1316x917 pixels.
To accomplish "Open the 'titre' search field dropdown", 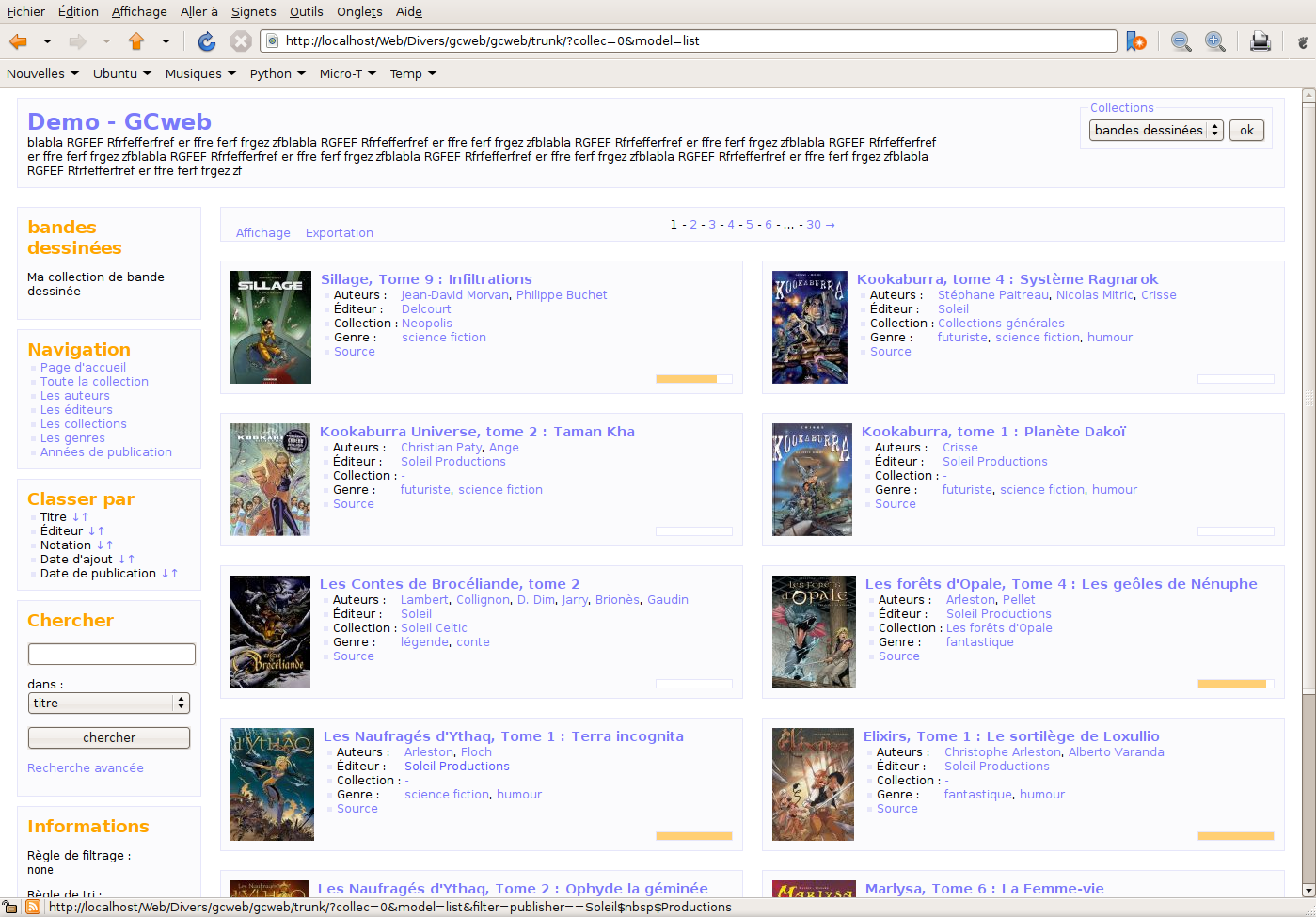I will [109, 703].
